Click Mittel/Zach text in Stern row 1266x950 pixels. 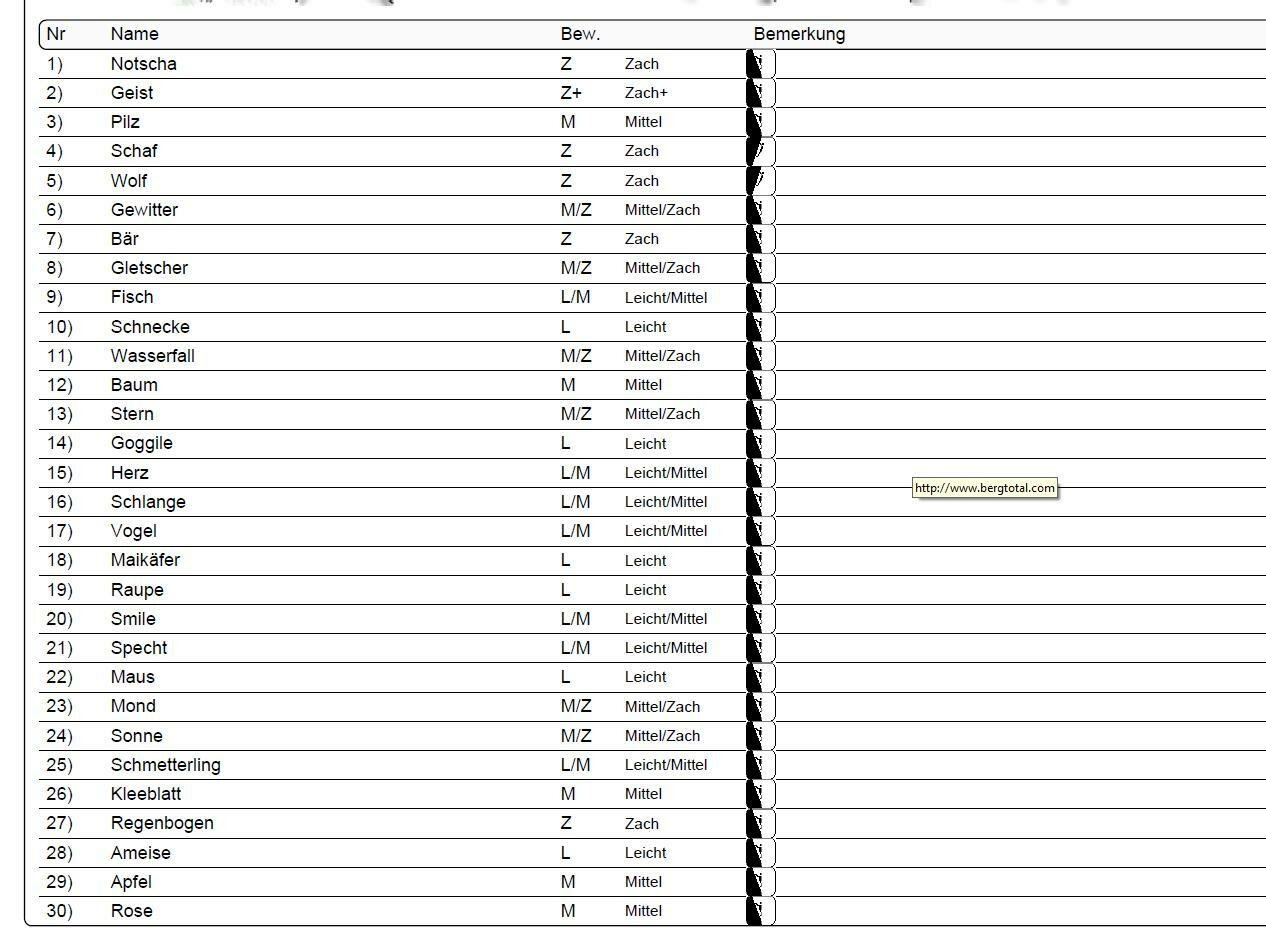click(662, 414)
